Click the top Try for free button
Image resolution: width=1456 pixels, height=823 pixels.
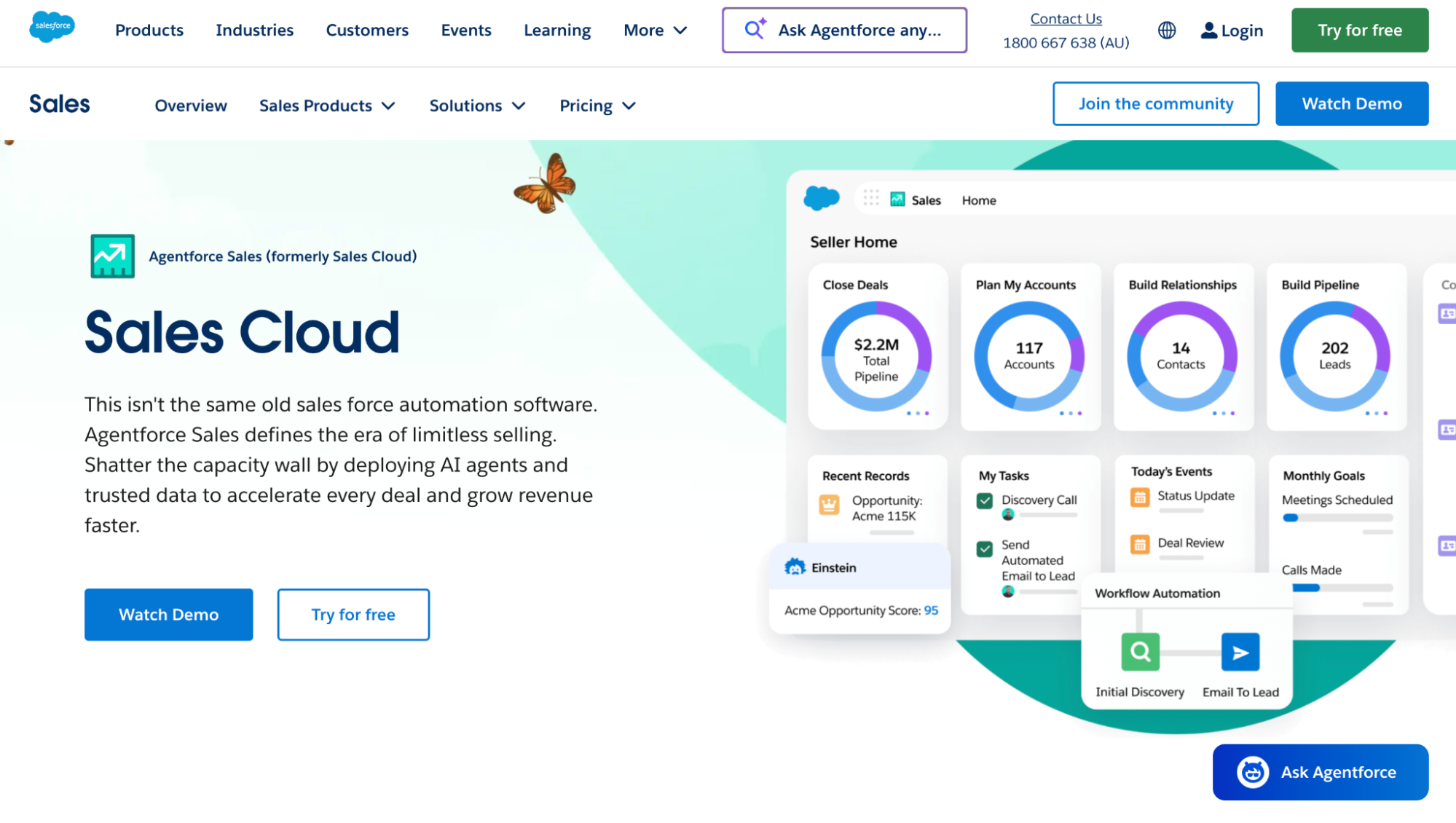pos(1359,30)
